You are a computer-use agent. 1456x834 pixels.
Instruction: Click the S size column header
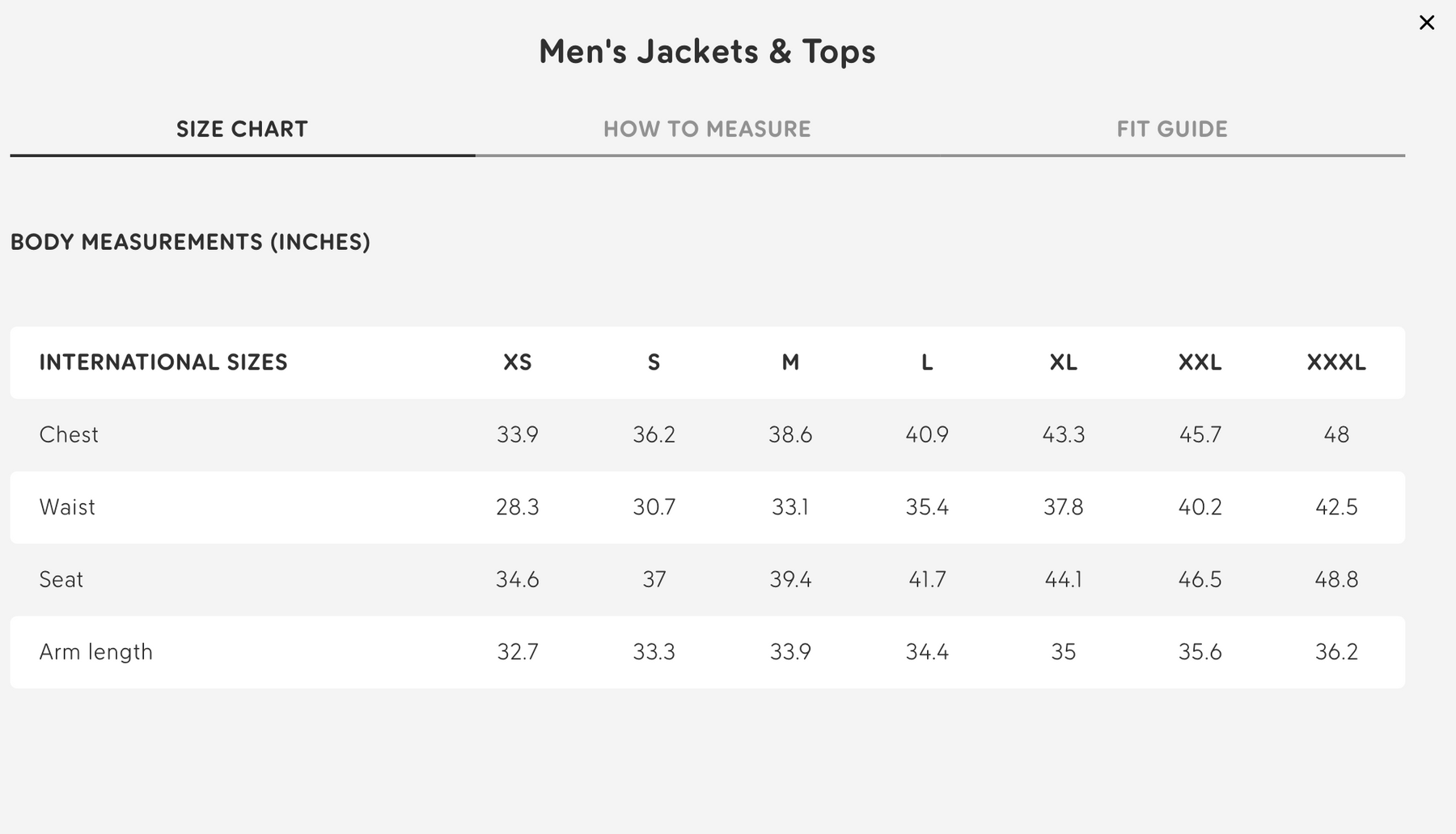(654, 362)
